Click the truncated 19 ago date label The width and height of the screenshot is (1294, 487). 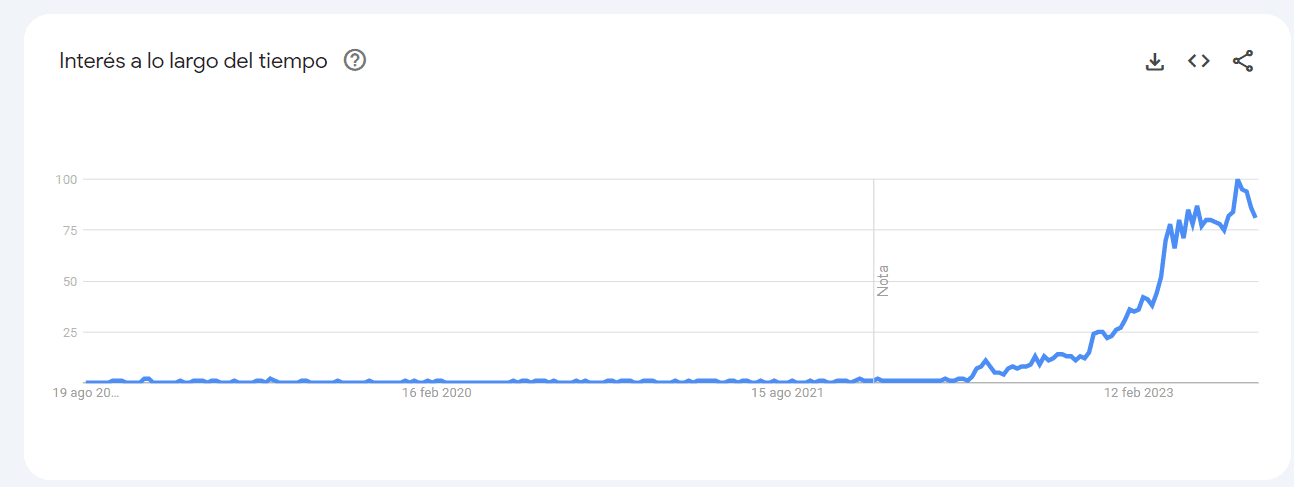click(86, 394)
